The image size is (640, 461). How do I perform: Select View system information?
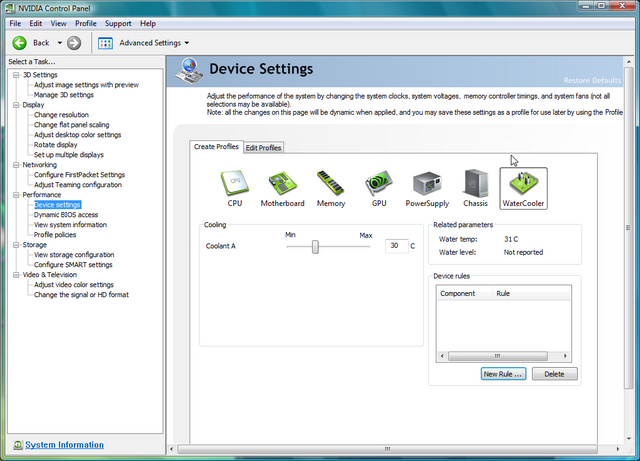(x=70, y=225)
